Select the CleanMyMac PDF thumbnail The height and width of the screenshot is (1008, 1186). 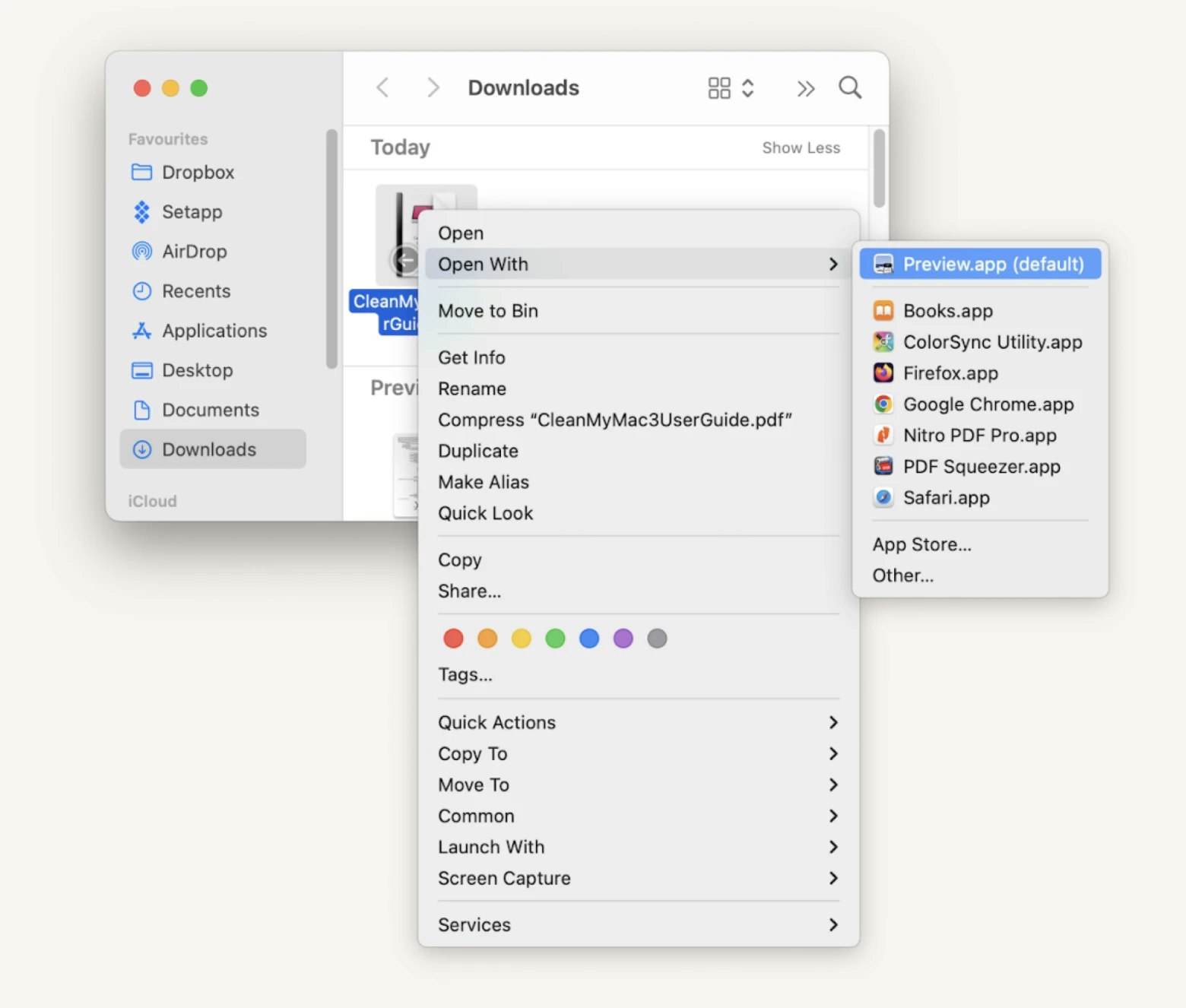click(396, 236)
